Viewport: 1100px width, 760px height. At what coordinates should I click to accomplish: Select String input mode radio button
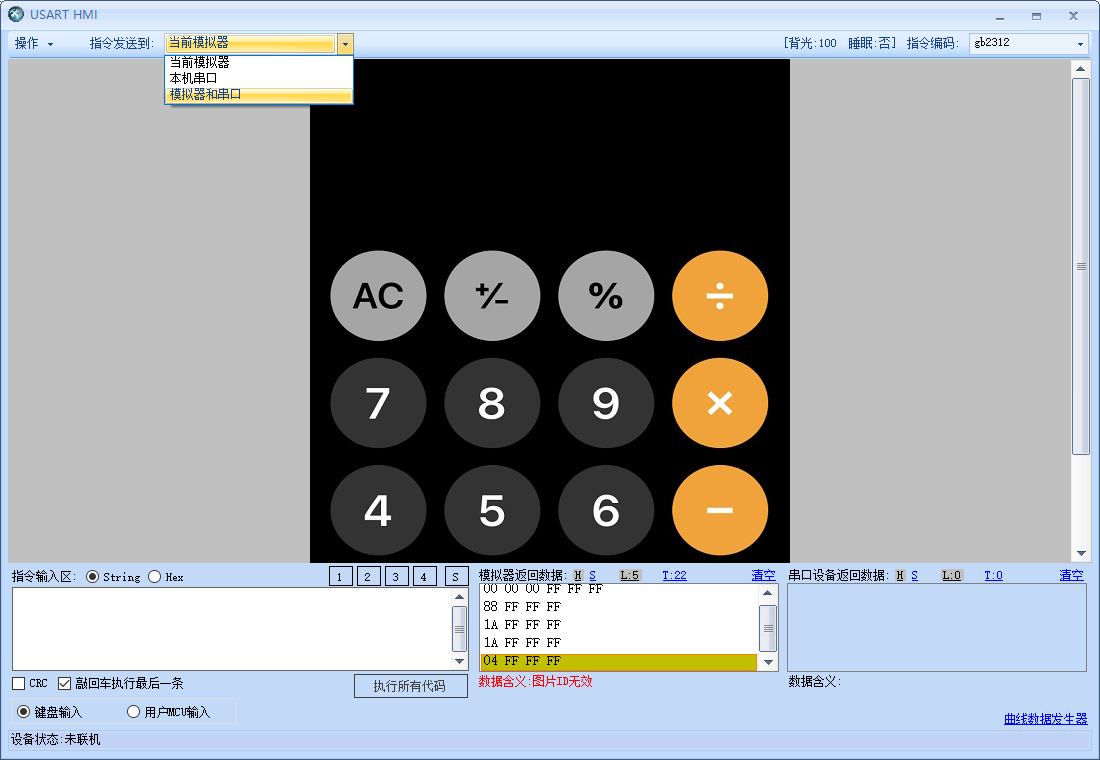92,577
